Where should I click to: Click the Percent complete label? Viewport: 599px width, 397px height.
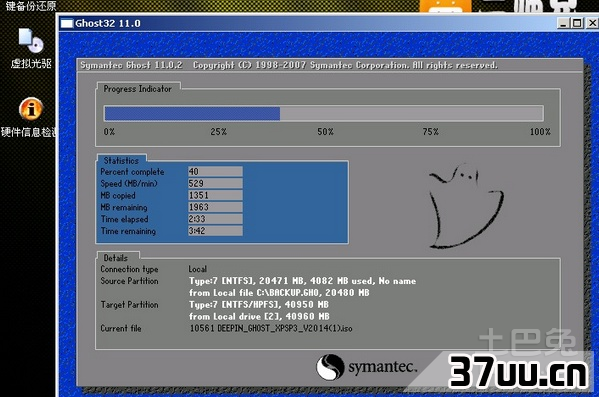[x=132, y=172]
